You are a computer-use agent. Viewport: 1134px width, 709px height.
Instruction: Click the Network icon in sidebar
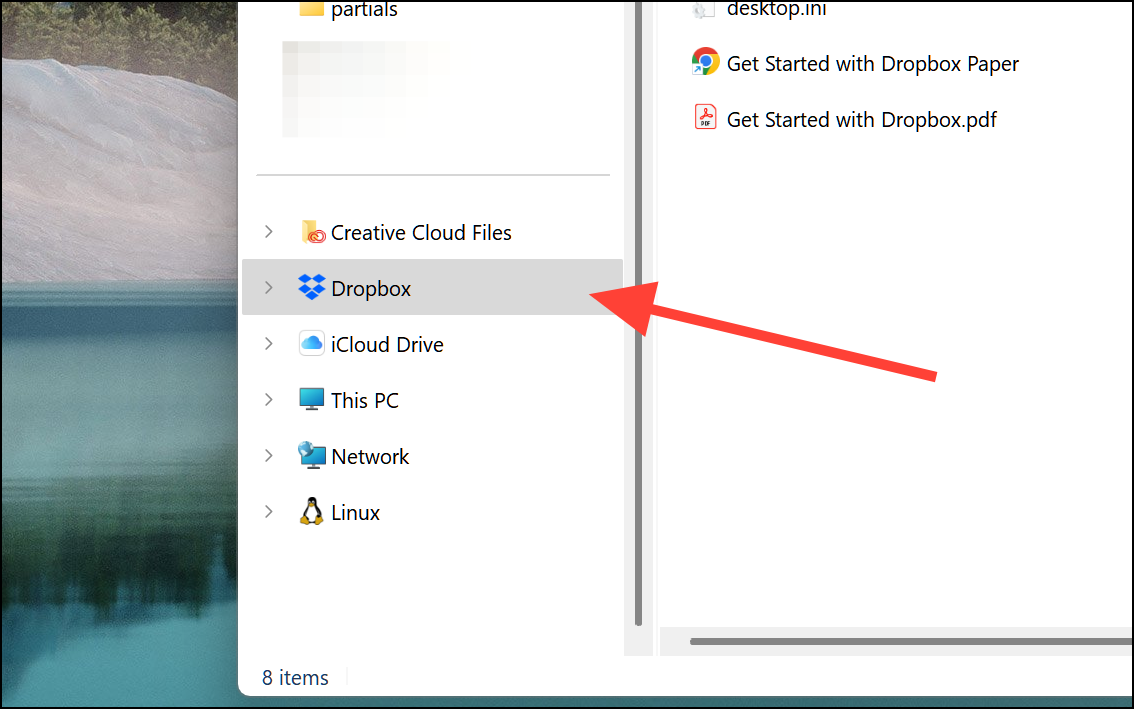click(x=312, y=455)
